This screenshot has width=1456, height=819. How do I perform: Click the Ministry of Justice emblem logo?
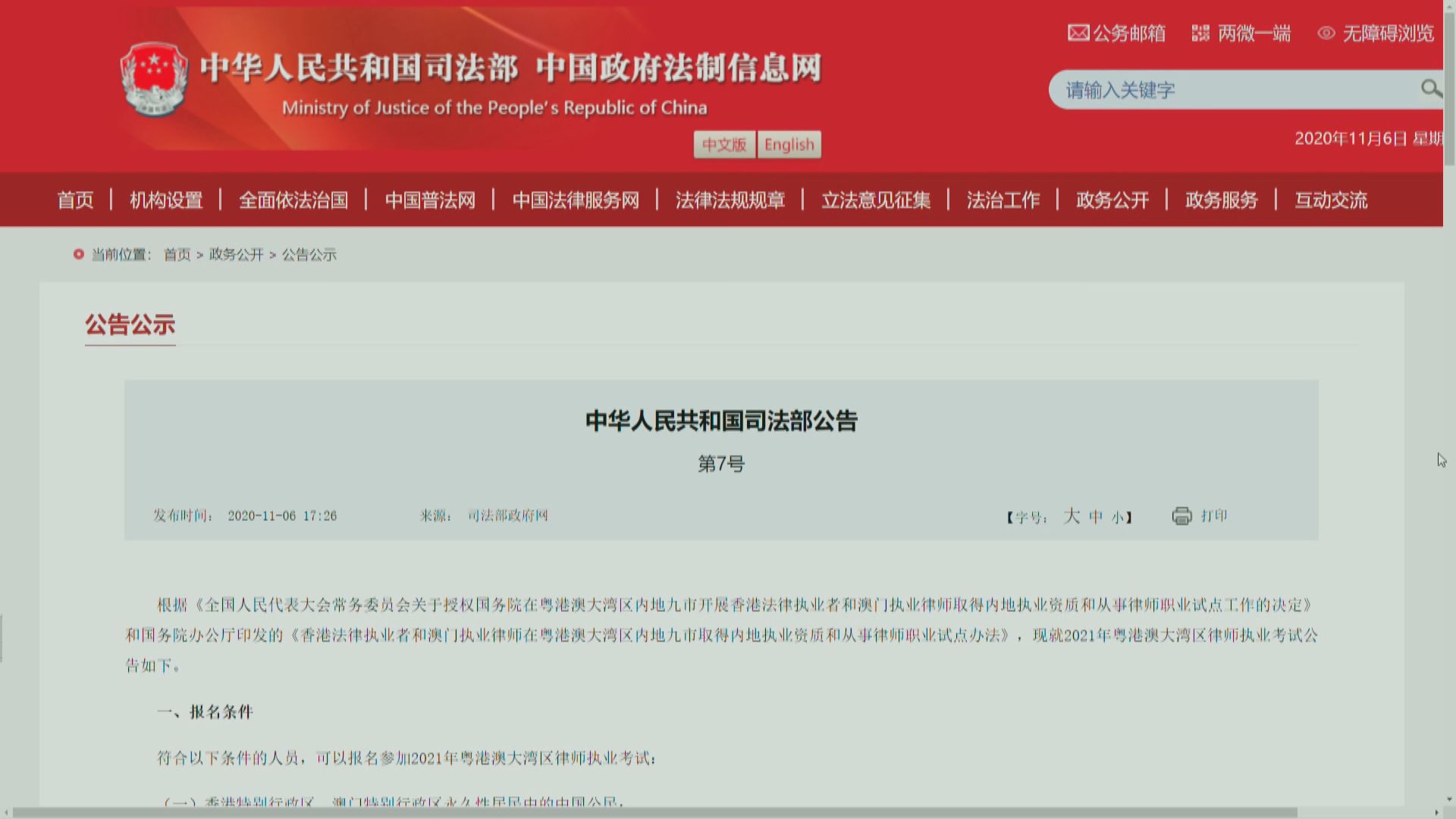(154, 81)
